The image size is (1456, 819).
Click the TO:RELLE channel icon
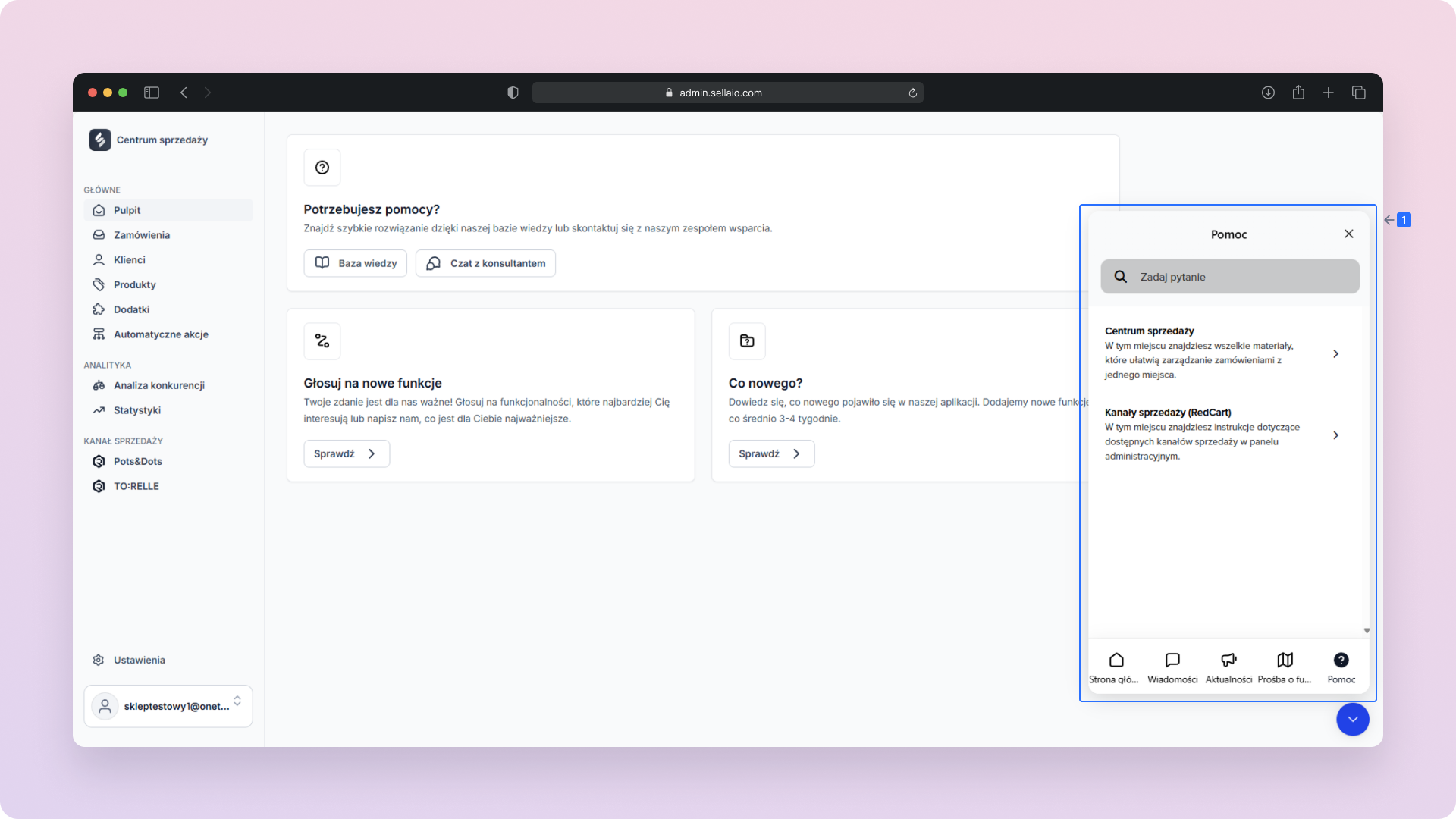99,486
